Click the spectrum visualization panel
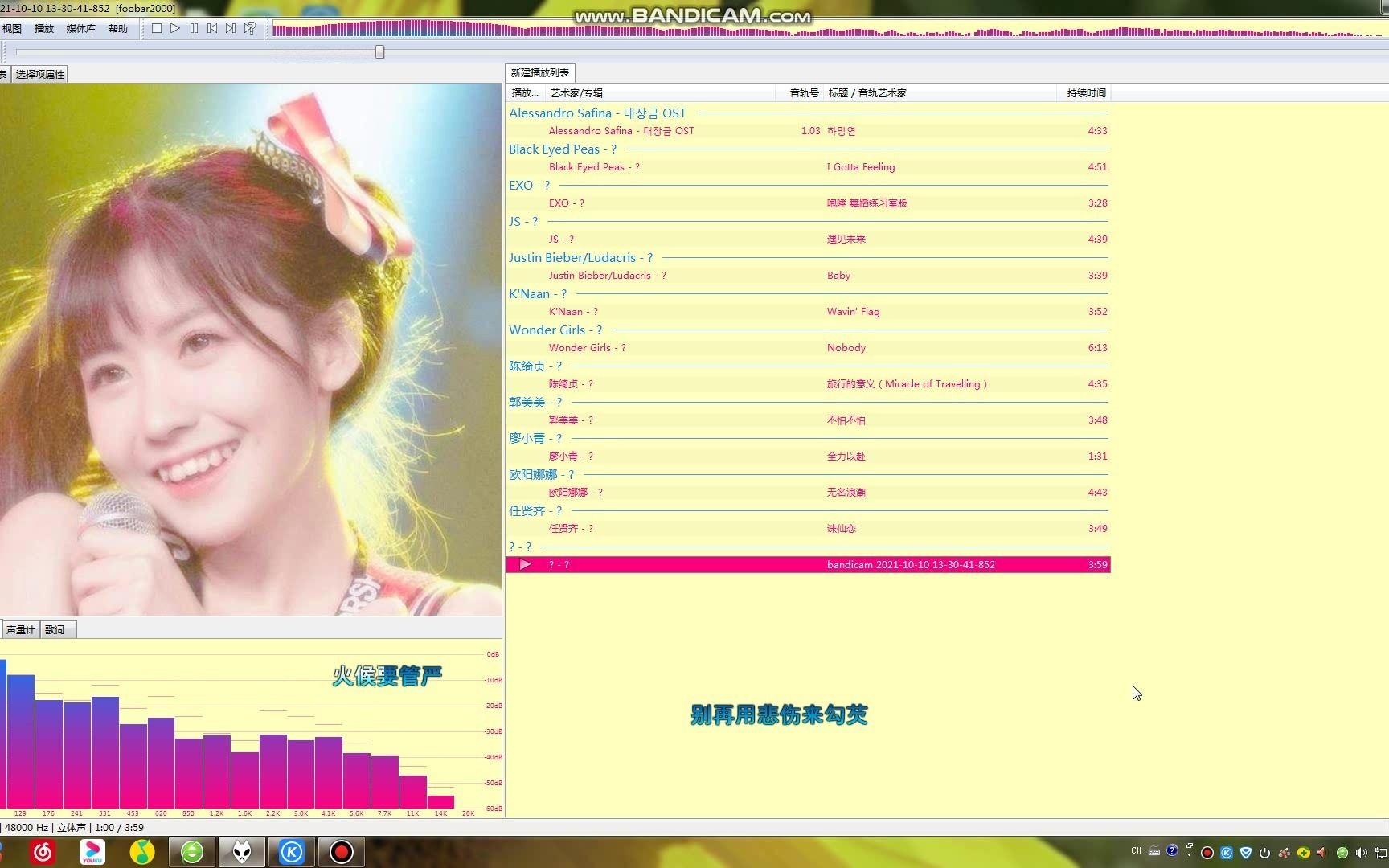The image size is (1389, 868). pos(251,730)
